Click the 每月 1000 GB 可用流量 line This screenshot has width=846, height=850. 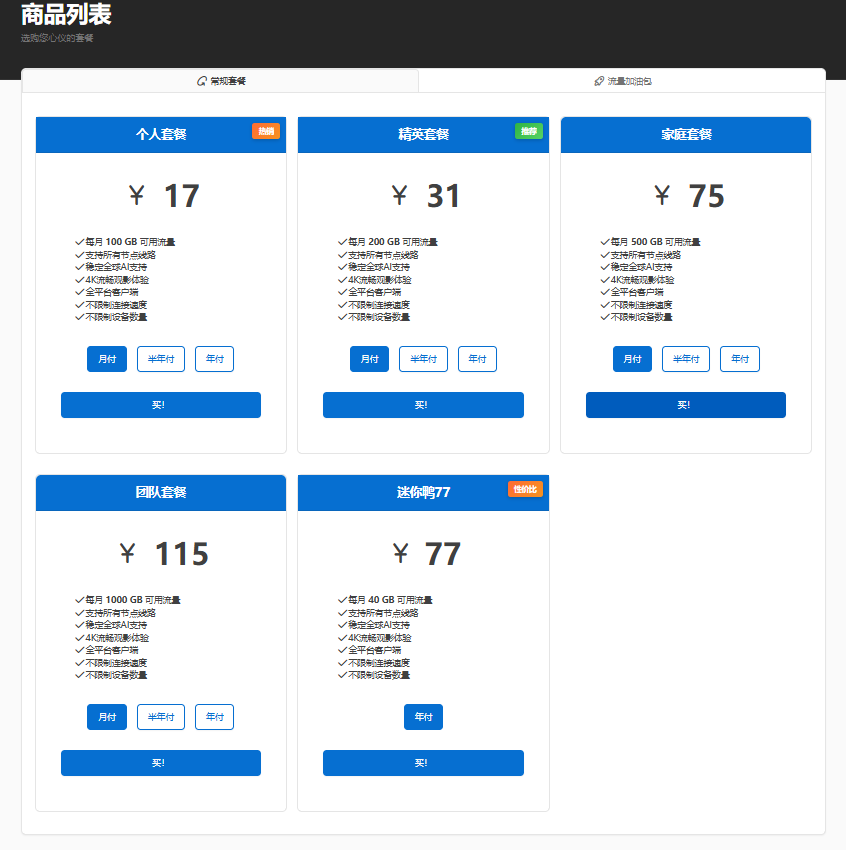click(128, 600)
